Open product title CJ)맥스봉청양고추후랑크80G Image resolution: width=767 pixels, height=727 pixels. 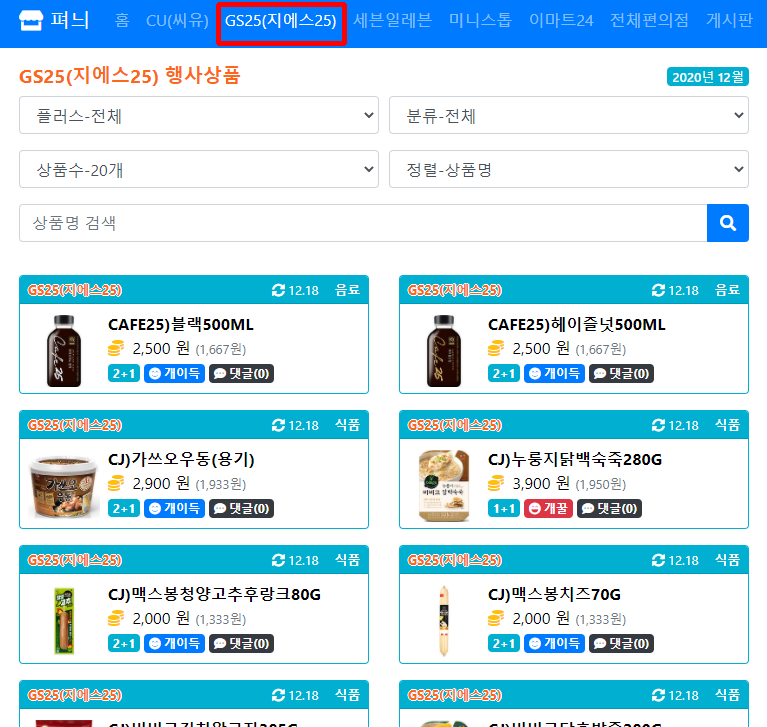214,595
